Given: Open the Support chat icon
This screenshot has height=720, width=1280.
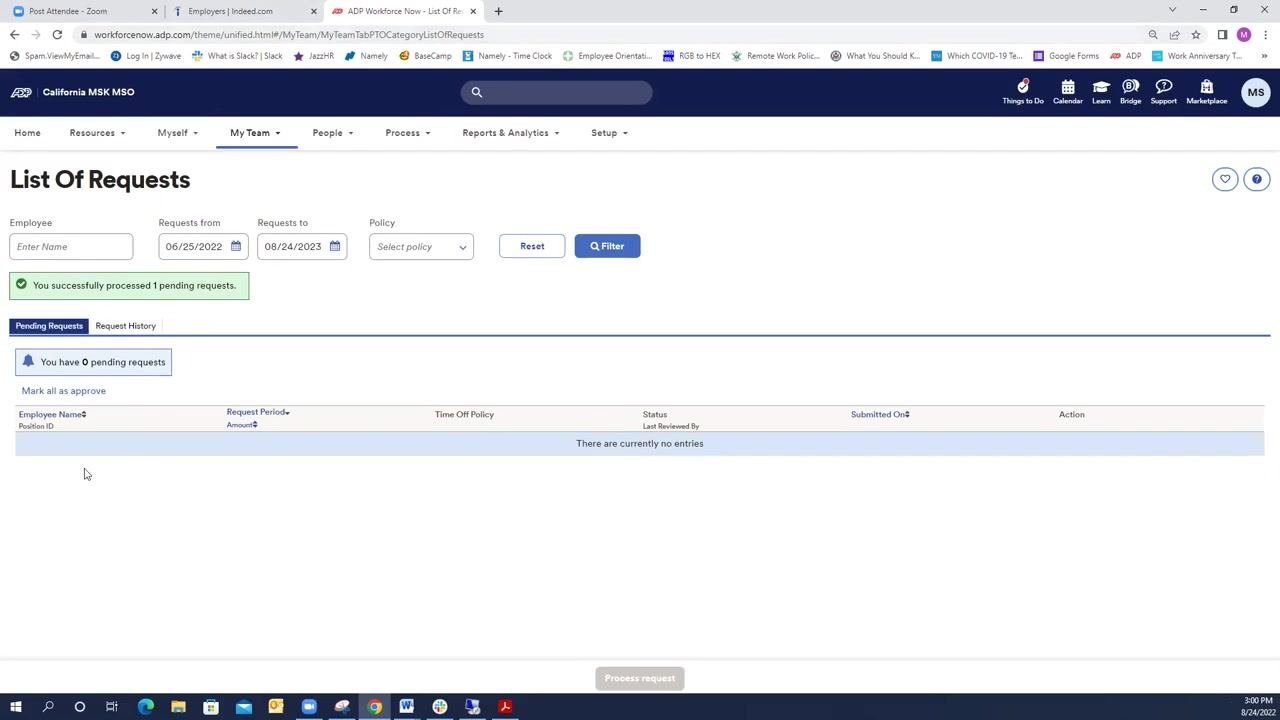Looking at the screenshot, I should (1164, 92).
